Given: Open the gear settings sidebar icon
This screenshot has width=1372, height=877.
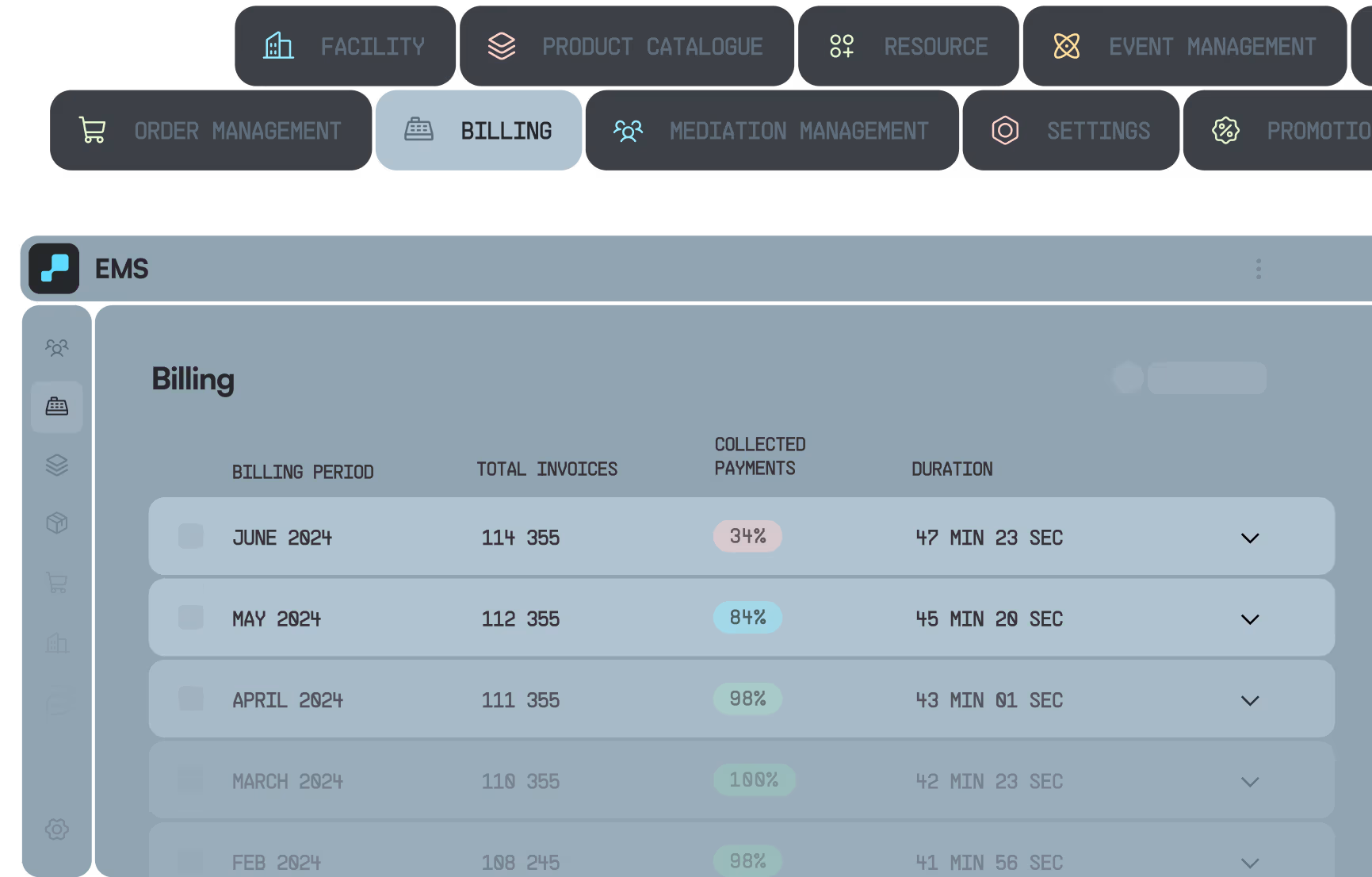Looking at the screenshot, I should point(57,829).
